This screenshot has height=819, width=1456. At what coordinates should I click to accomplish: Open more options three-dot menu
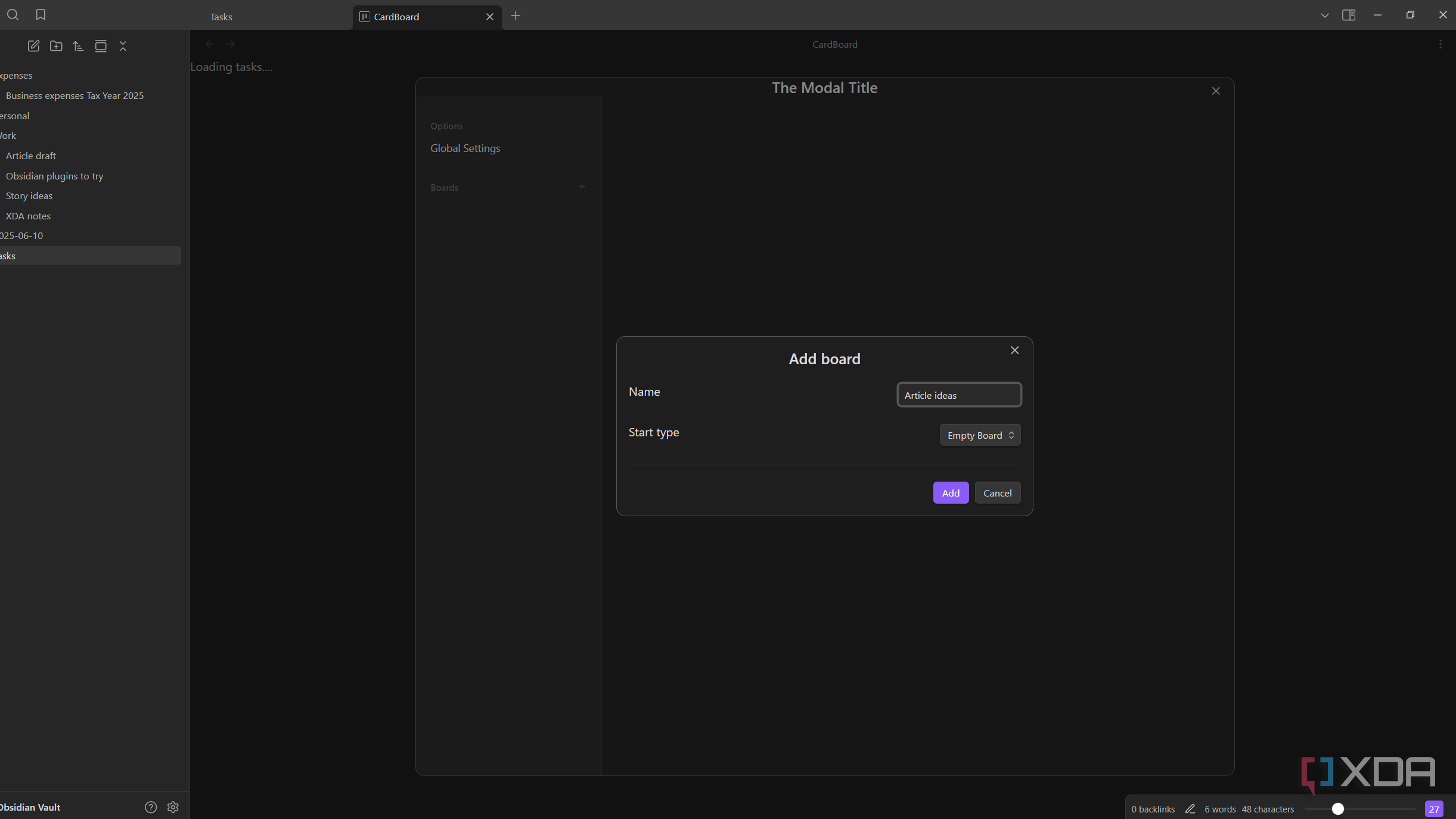point(1440,44)
